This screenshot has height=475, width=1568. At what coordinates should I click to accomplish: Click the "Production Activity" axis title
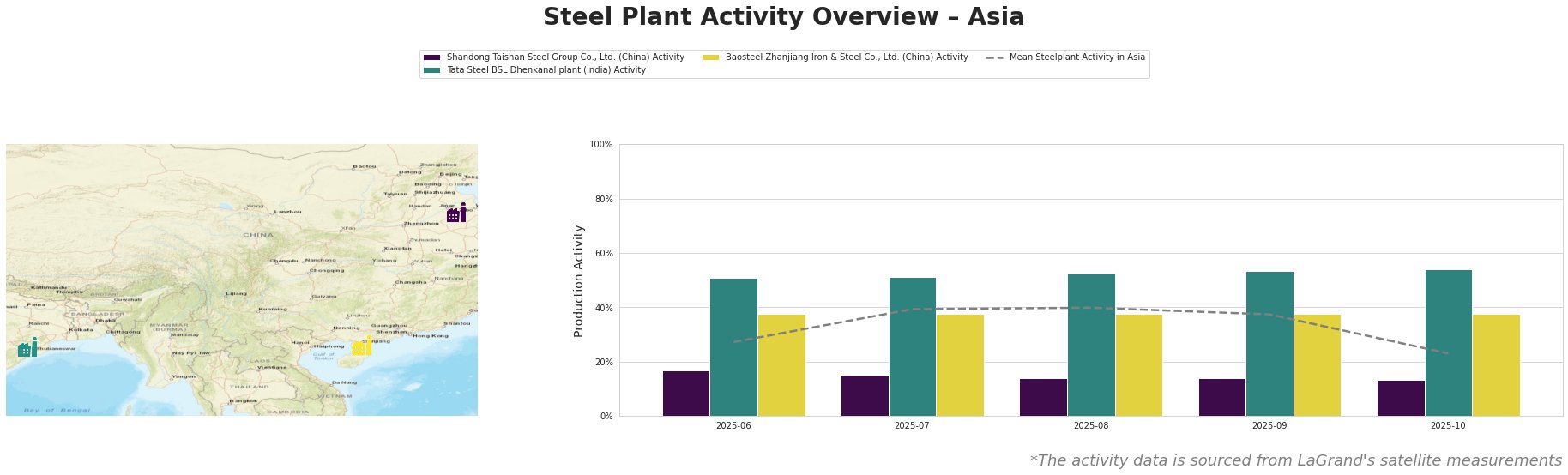tap(579, 280)
